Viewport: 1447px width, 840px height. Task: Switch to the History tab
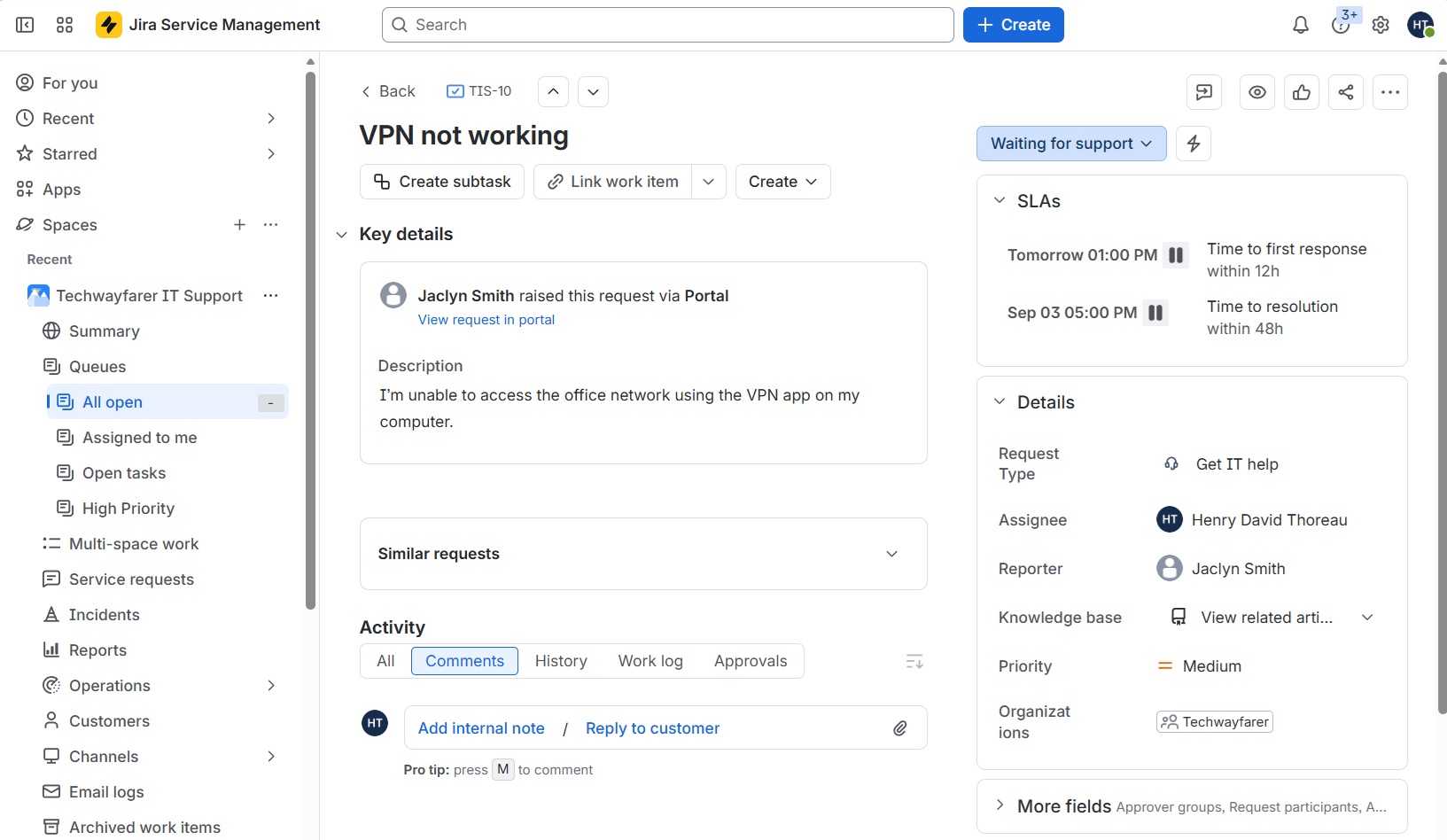561,661
